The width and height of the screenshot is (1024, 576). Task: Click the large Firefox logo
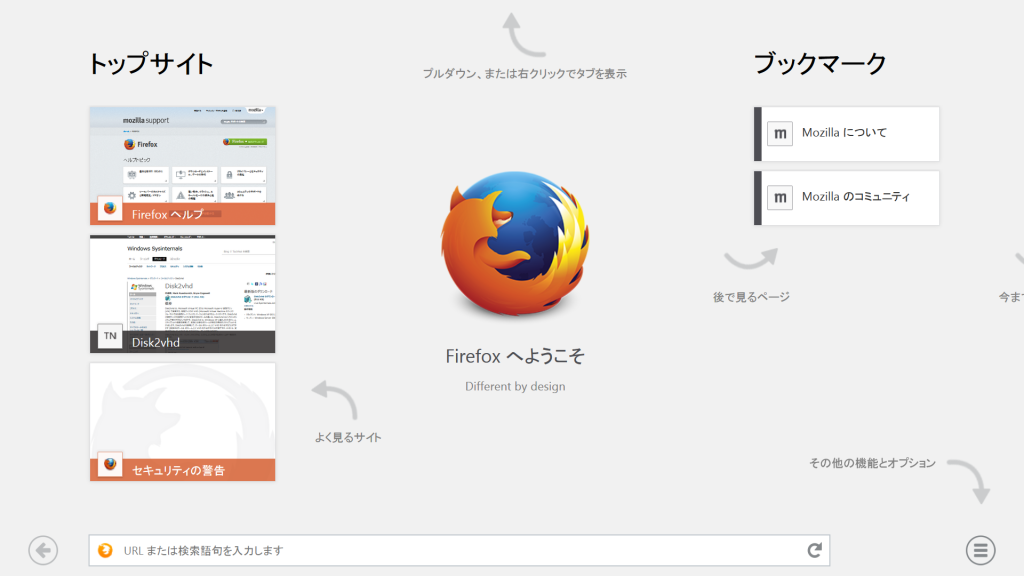pyautogui.click(x=515, y=243)
